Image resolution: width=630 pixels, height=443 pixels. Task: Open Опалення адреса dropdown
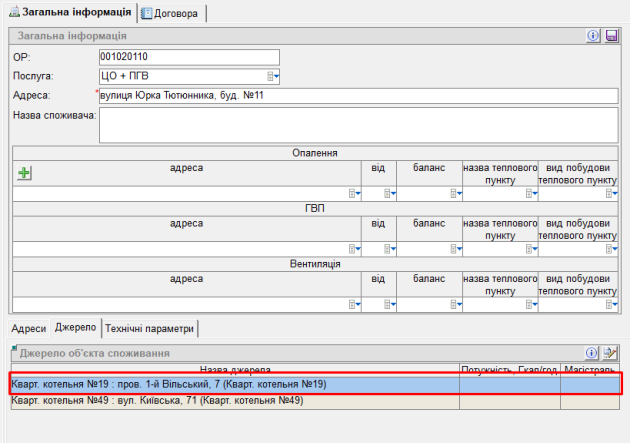click(x=353, y=194)
